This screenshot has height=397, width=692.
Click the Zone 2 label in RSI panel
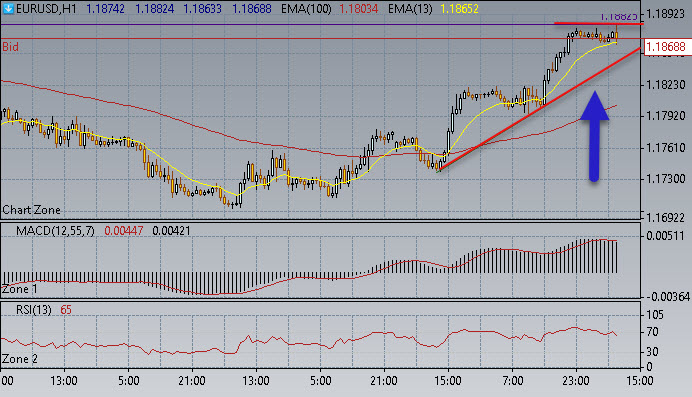(x=20, y=359)
